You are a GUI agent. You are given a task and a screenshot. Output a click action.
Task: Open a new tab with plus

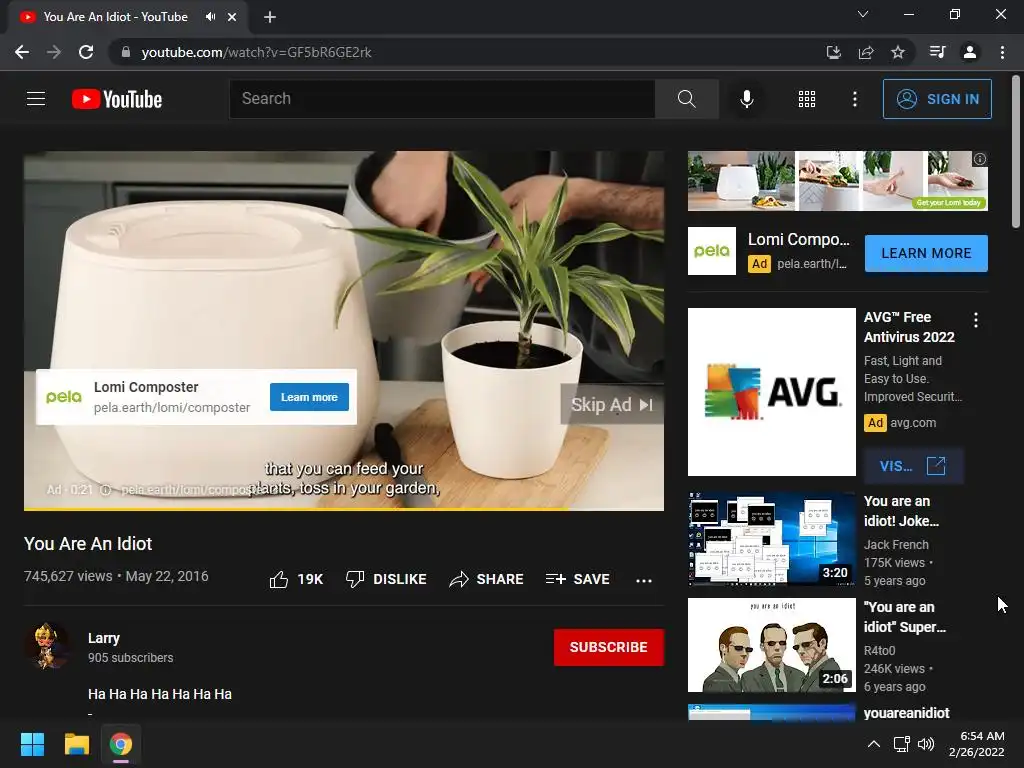(x=270, y=17)
